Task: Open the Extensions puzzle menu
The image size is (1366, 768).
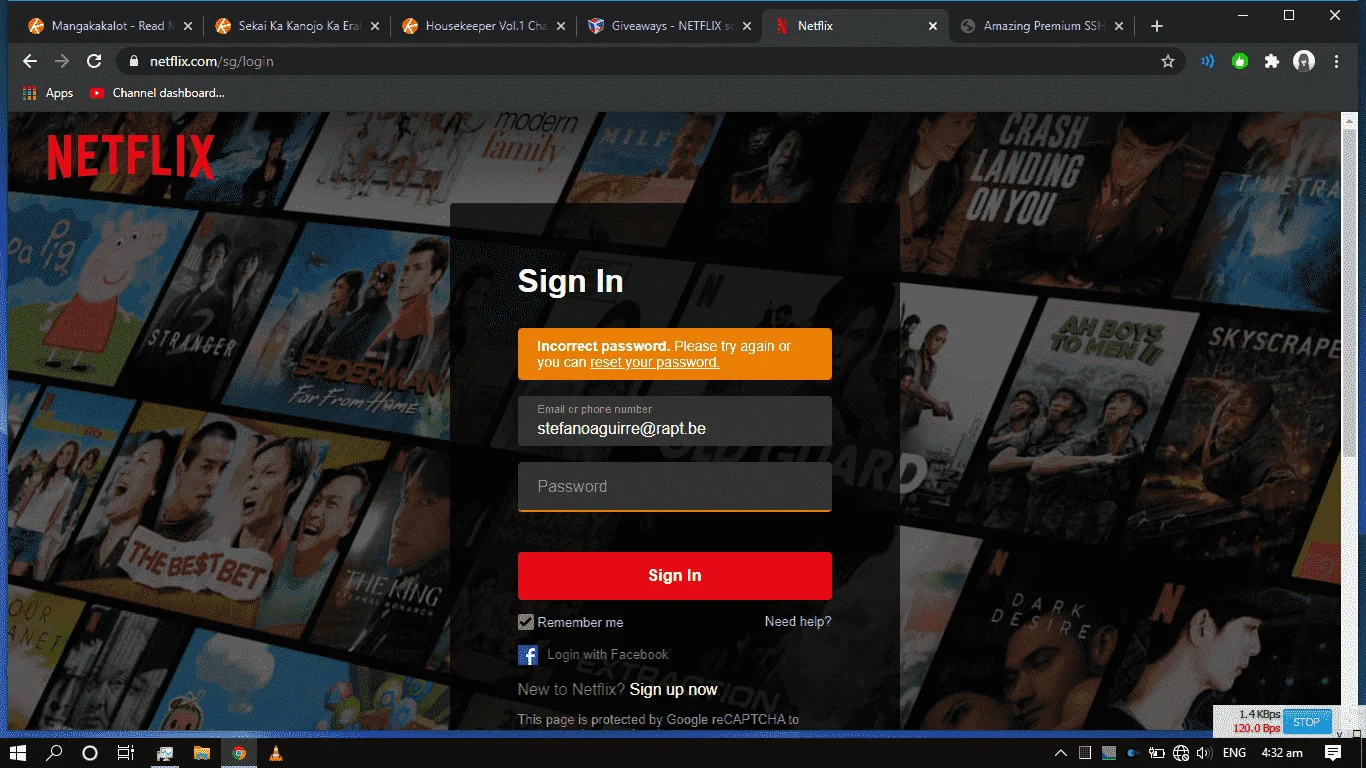Action: click(1272, 61)
